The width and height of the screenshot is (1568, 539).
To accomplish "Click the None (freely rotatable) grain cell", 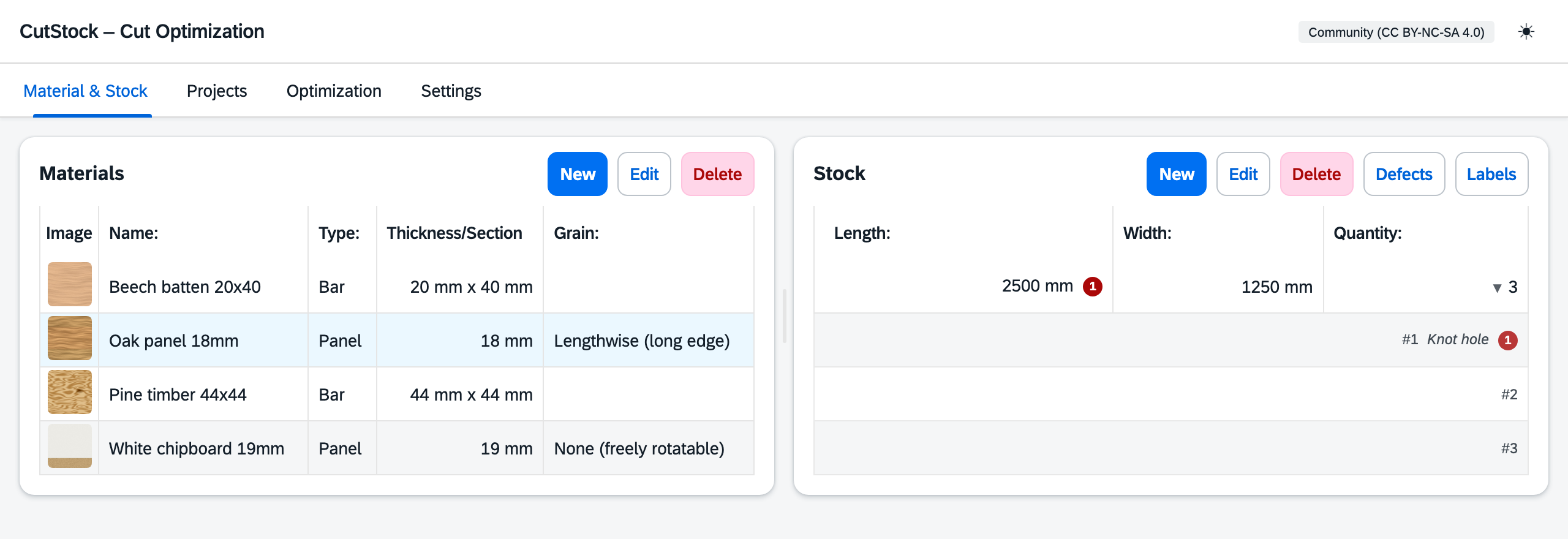I will tap(649, 448).
